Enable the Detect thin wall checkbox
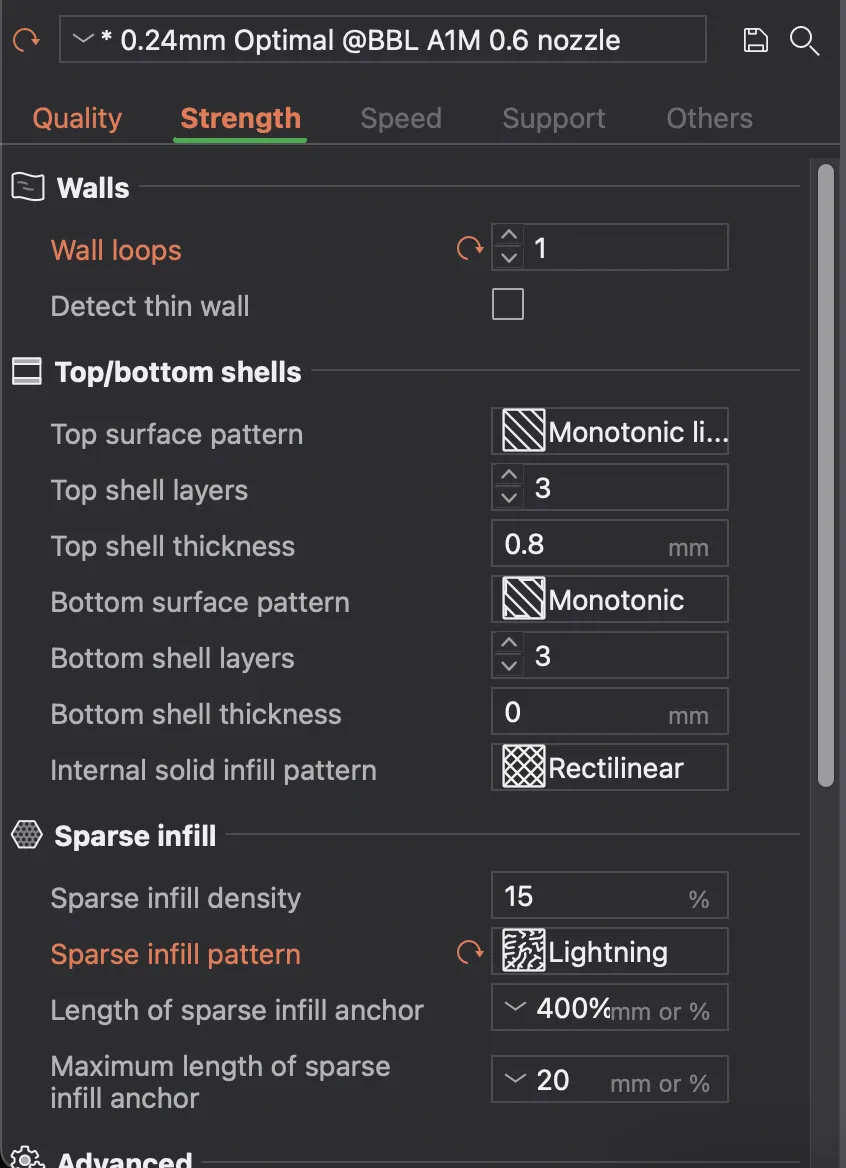The height and width of the screenshot is (1168, 846). pos(508,305)
